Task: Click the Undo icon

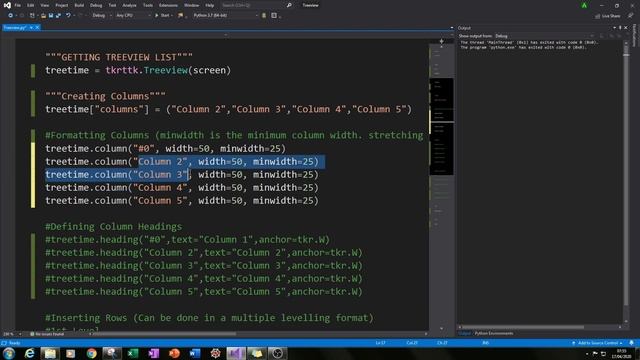Action: [68, 16]
